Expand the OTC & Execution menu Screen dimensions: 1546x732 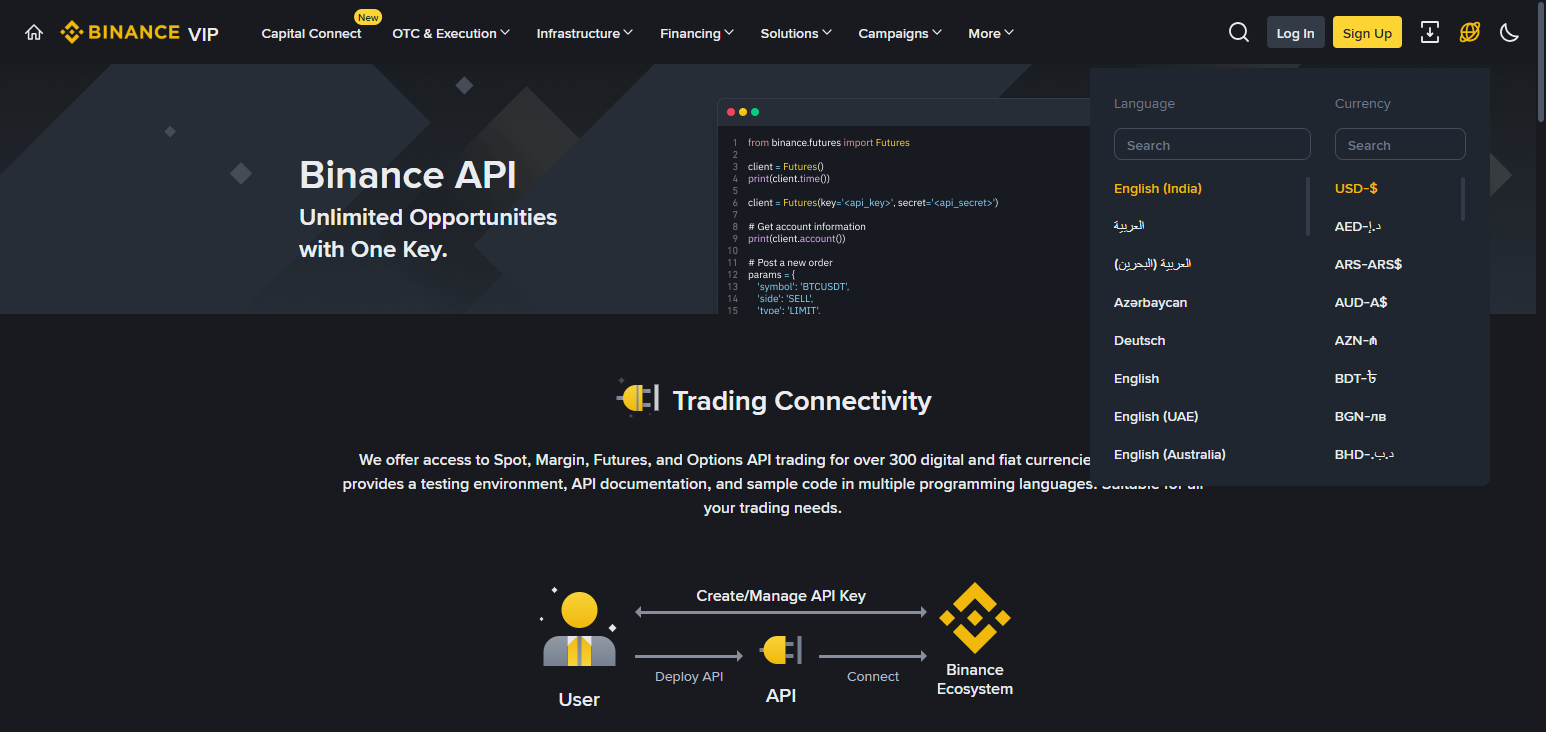pos(451,33)
